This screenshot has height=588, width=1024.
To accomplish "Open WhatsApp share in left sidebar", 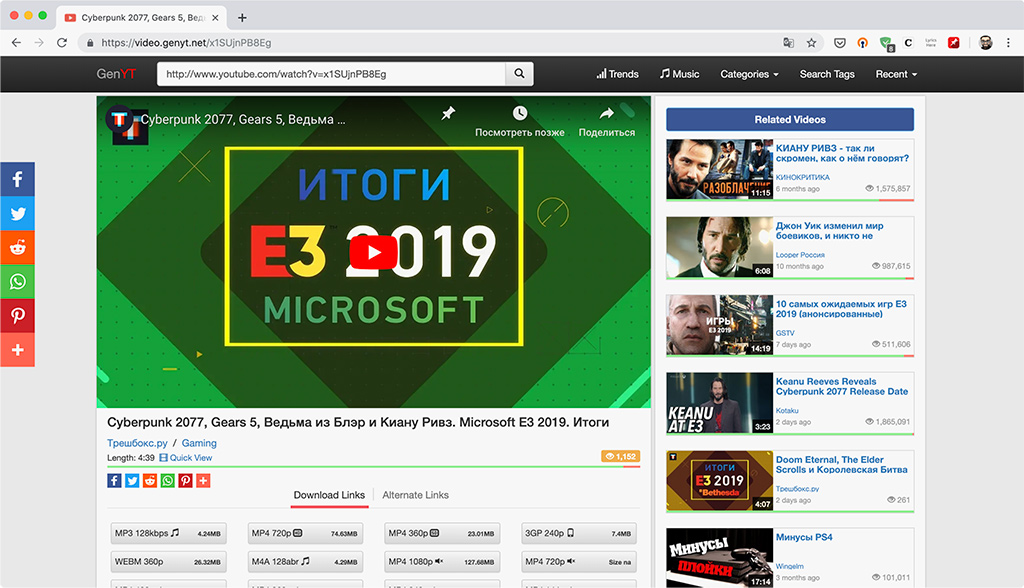I will click(x=18, y=282).
